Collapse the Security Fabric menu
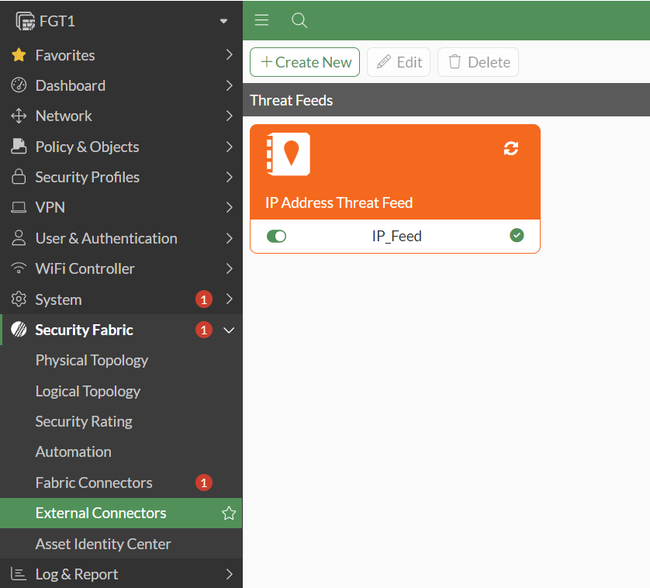 [x=229, y=330]
